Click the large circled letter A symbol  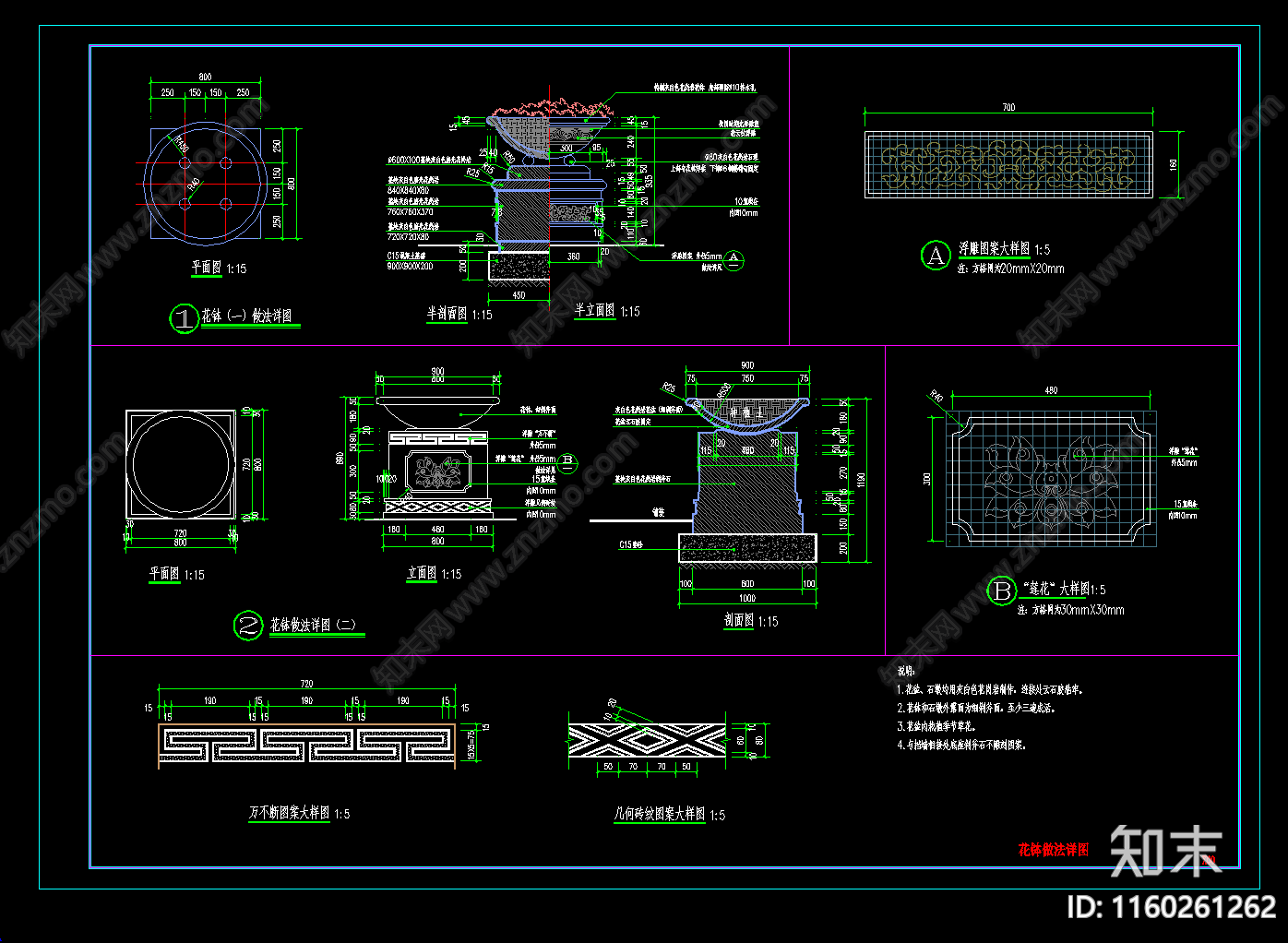point(936,256)
